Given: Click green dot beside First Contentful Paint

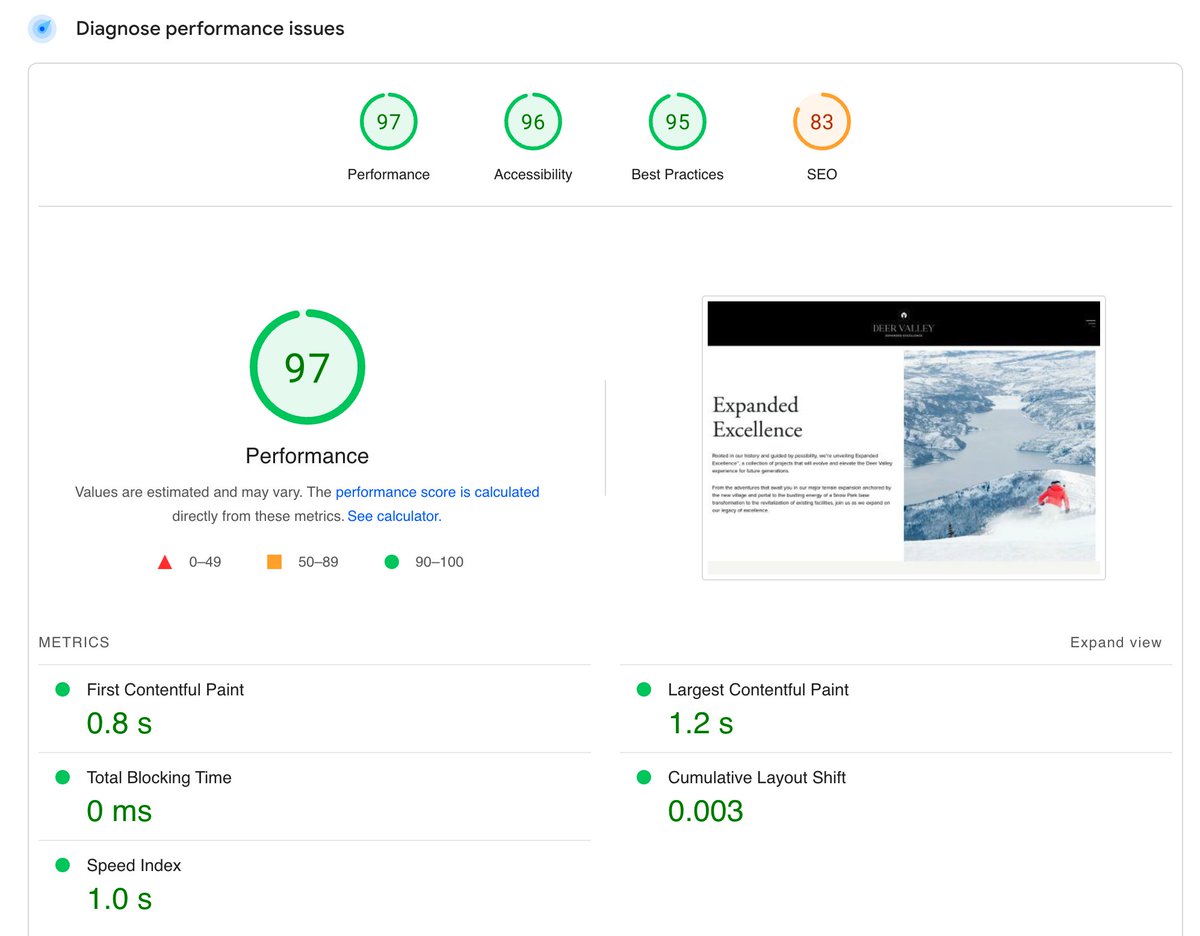Looking at the screenshot, I should (x=63, y=689).
